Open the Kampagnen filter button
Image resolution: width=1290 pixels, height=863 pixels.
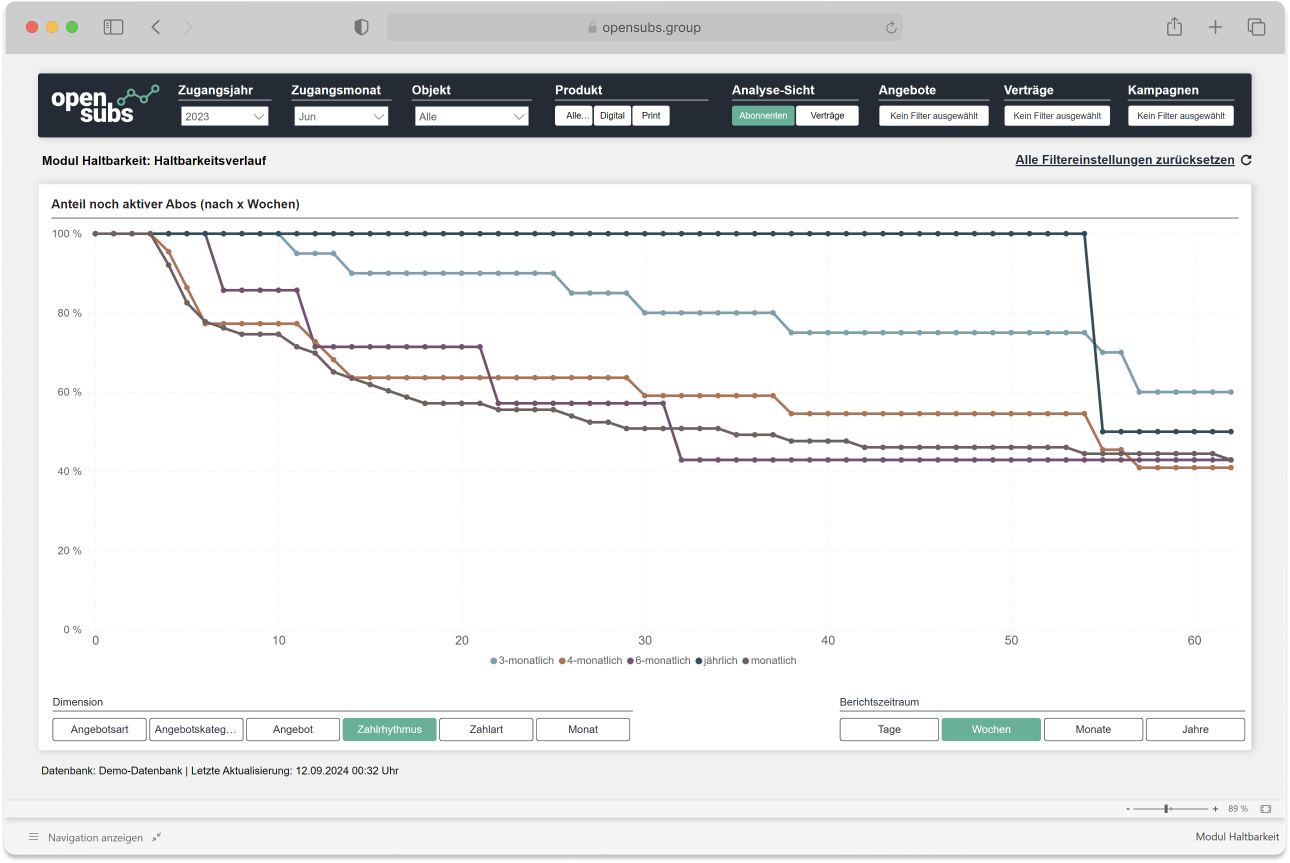[1181, 116]
